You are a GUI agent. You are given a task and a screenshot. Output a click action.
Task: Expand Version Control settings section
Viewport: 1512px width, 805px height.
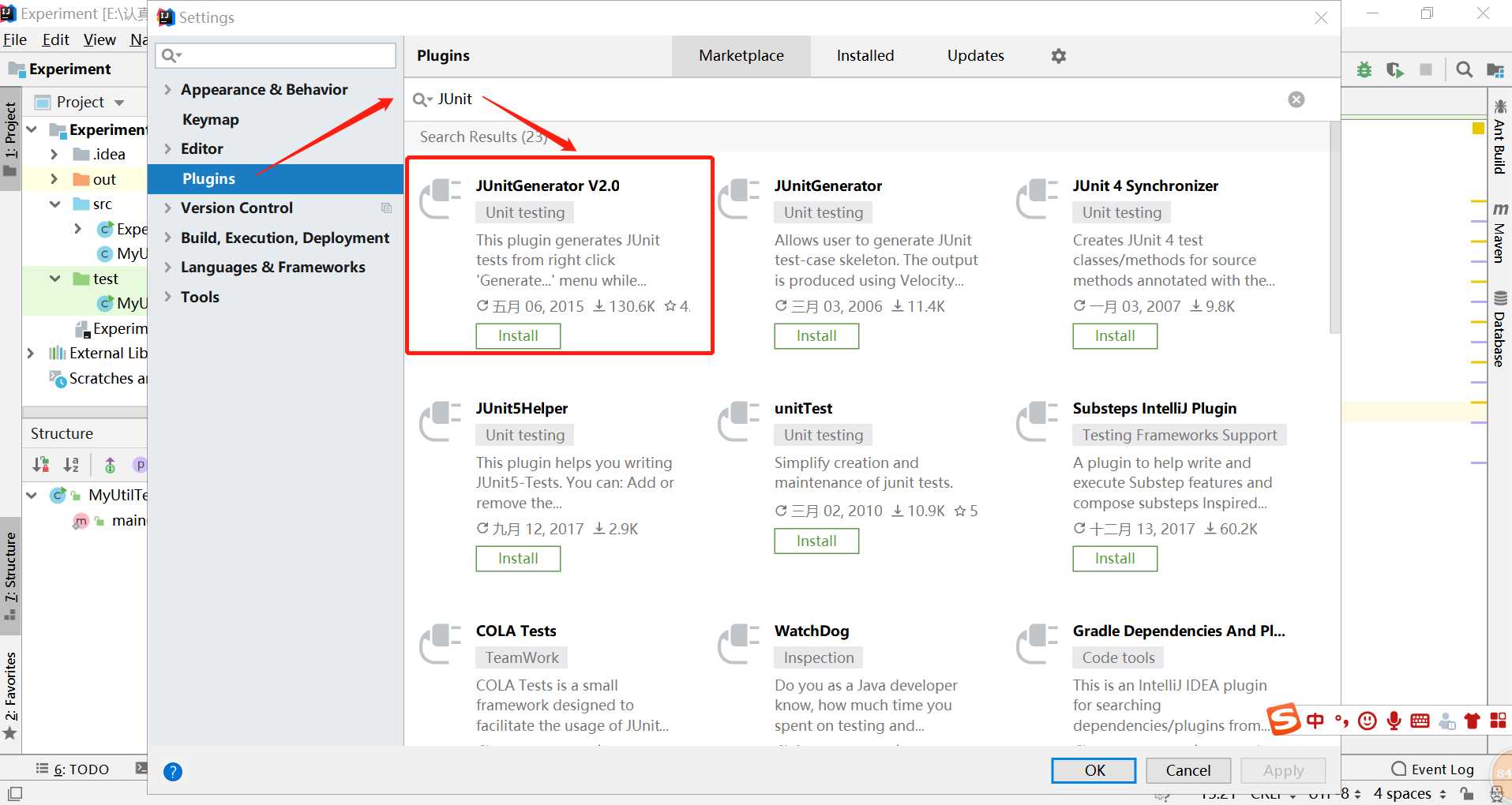[x=167, y=208]
